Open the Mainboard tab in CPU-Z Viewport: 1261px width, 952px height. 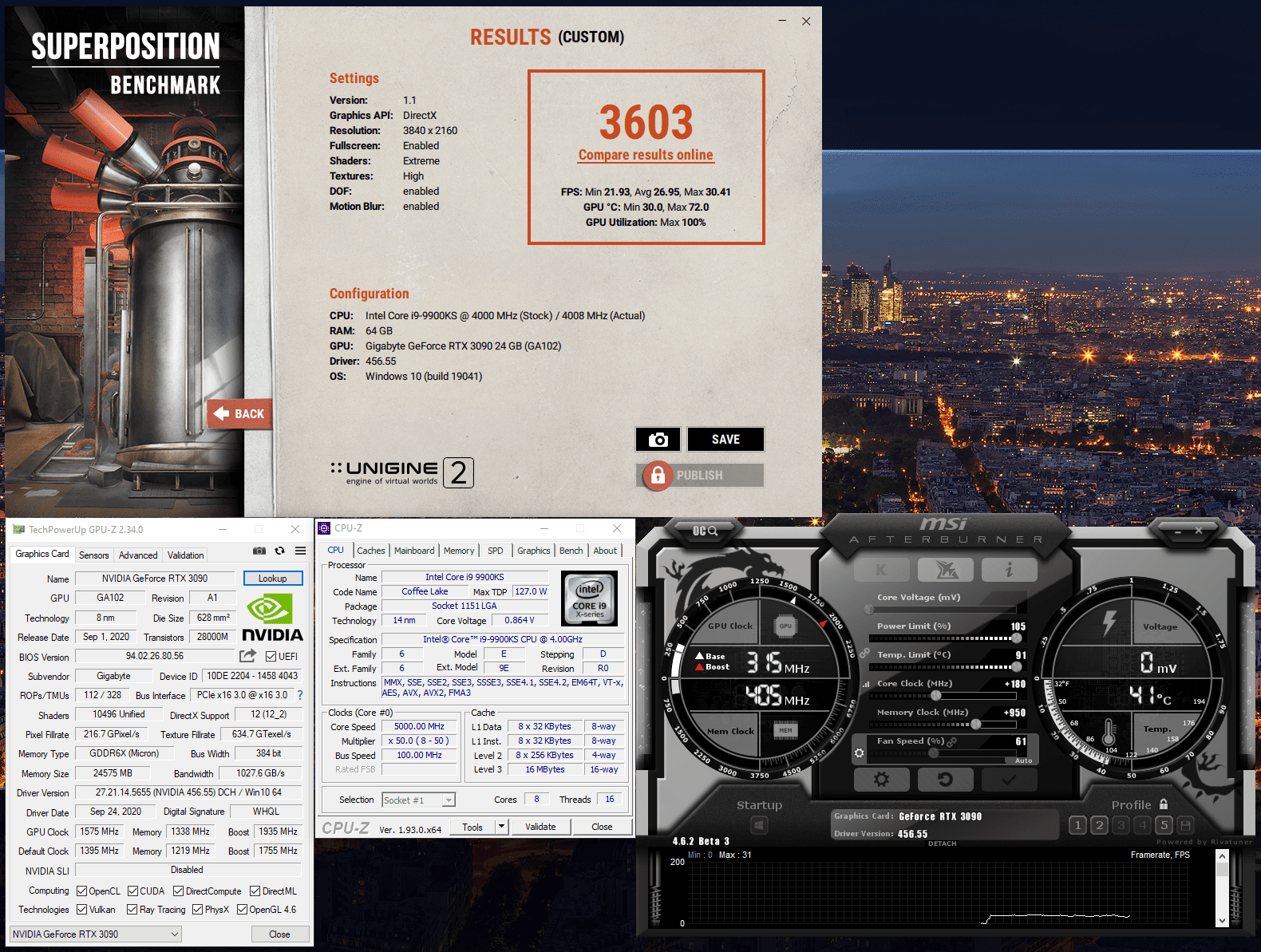click(x=414, y=551)
